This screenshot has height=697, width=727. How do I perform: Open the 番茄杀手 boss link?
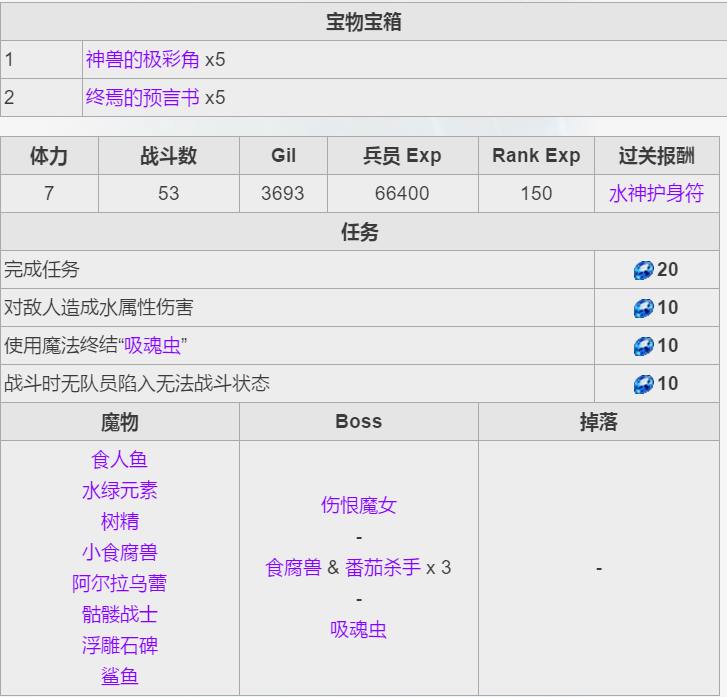tap(383, 568)
